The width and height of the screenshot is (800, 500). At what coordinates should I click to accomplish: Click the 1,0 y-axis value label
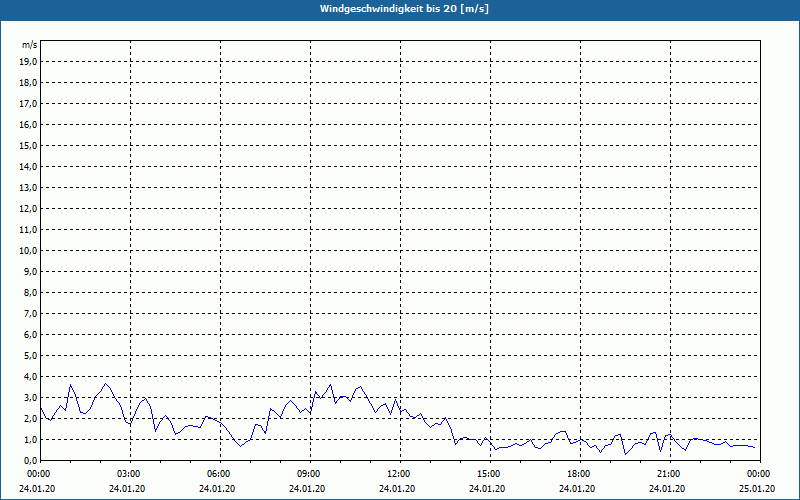(30, 439)
